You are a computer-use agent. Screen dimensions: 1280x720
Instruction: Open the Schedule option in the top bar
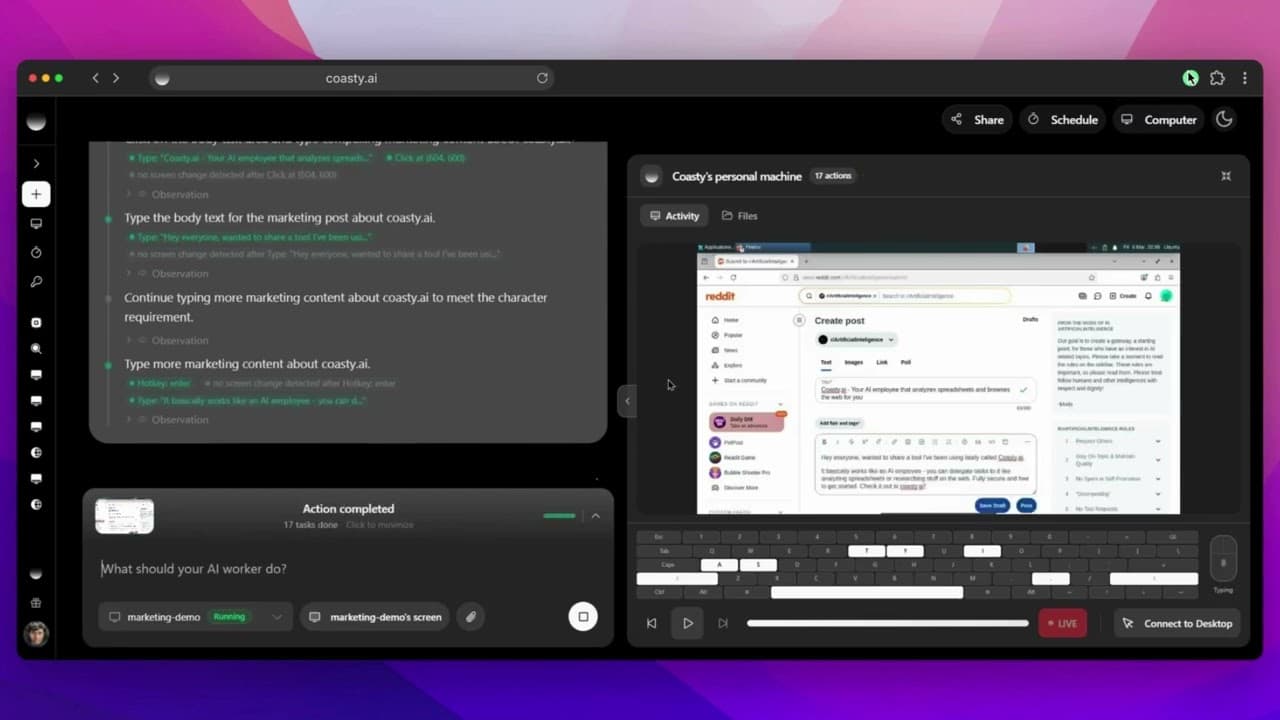click(1062, 119)
